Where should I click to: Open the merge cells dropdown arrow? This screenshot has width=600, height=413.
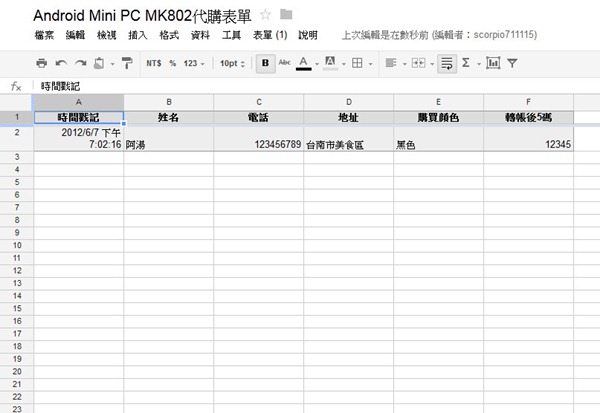click(432, 64)
